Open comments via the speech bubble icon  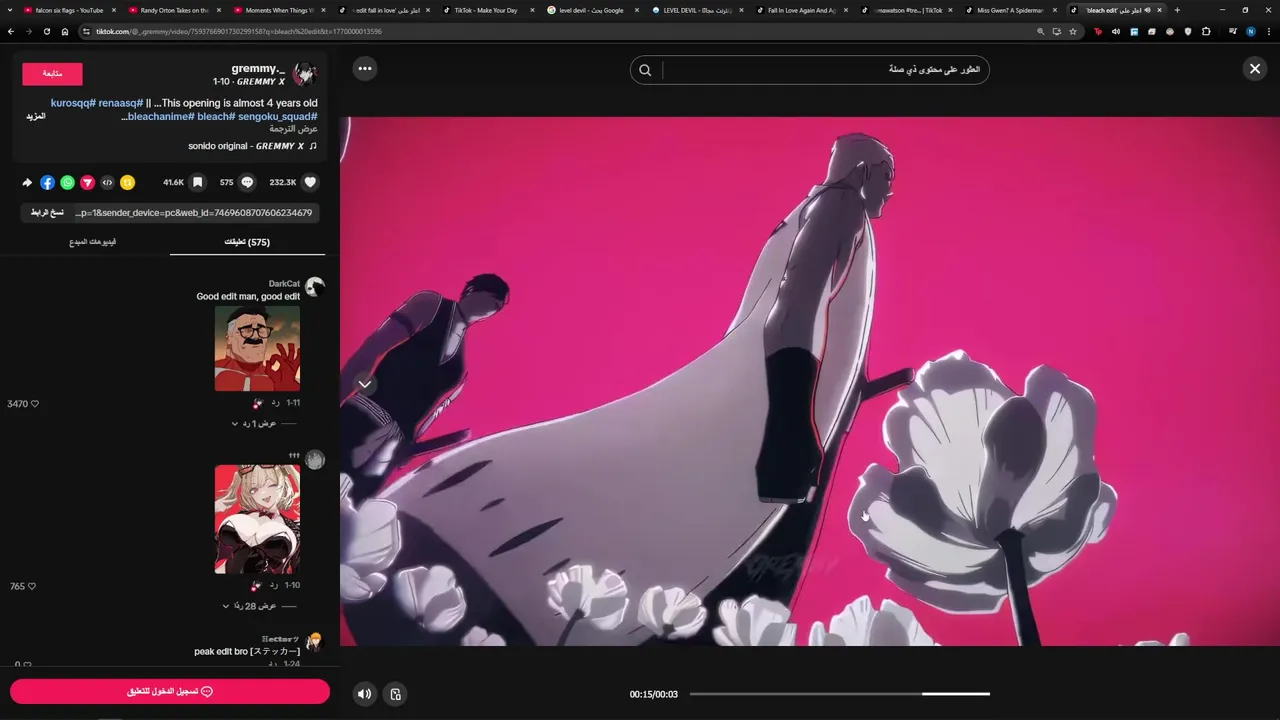247,182
